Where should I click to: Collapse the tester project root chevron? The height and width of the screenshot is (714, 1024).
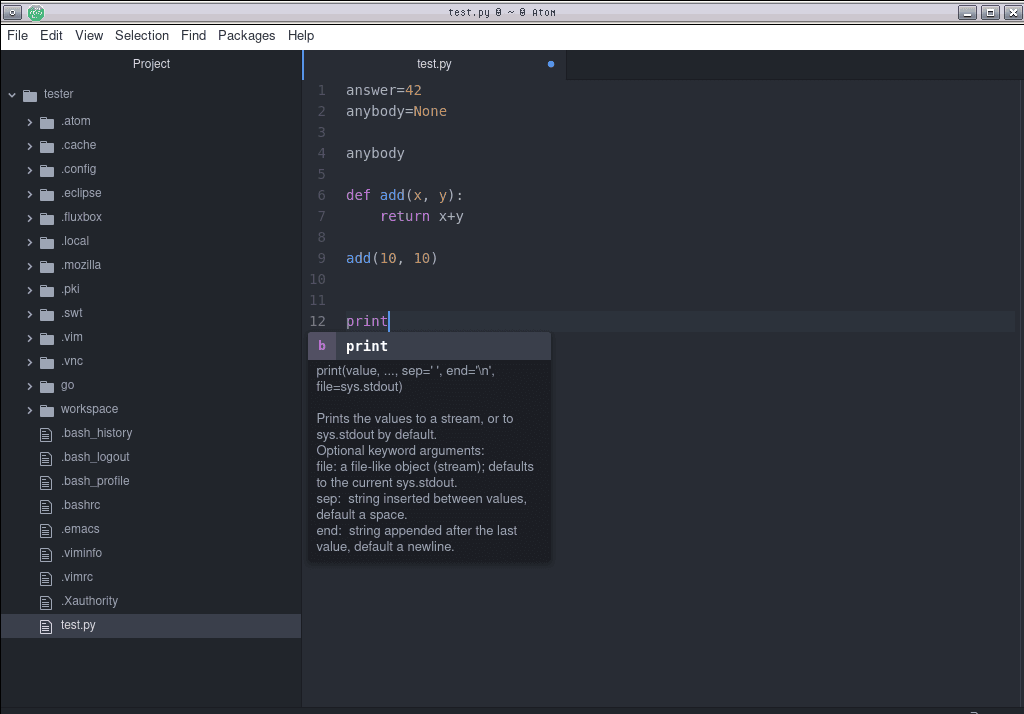(12, 95)
